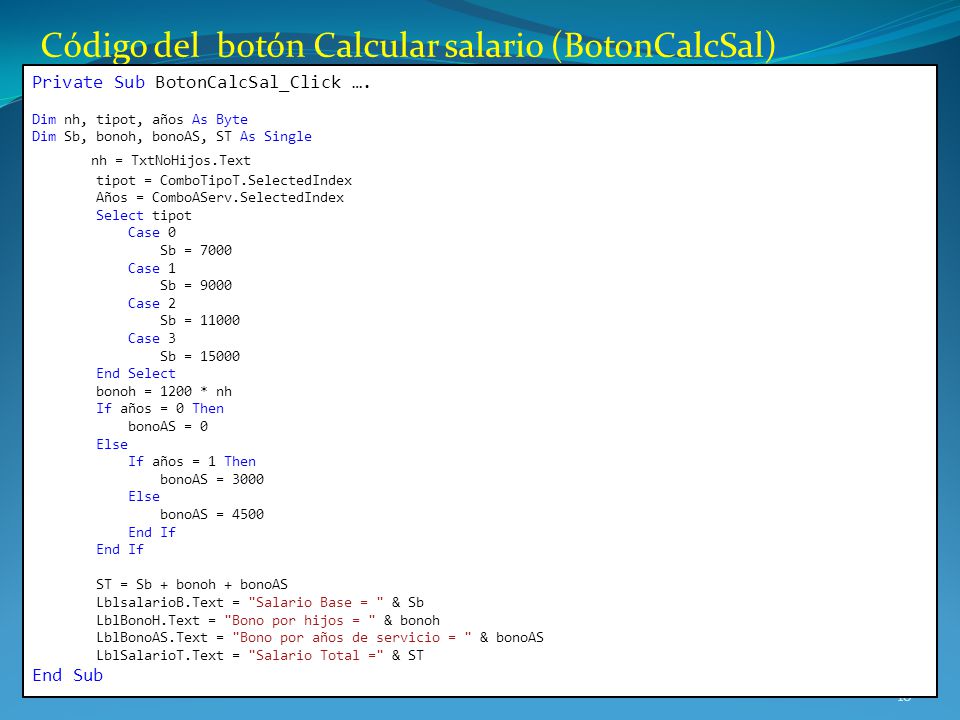Click the line 'If años = 1 Then'
The height and width of the screenshot is (720, 960).
click(192, 462)
